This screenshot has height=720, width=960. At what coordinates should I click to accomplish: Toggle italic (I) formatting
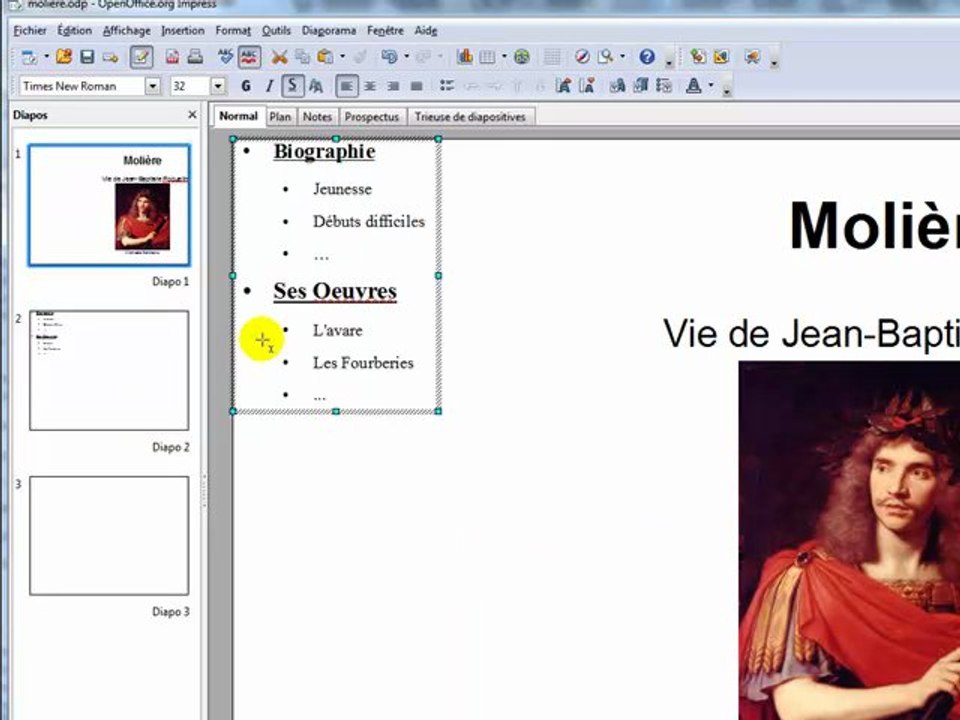pyautogui.click(x=269, y=86)
